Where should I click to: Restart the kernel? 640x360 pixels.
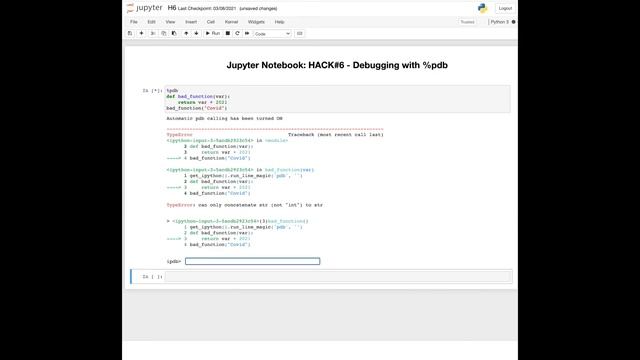click(237, 33)
